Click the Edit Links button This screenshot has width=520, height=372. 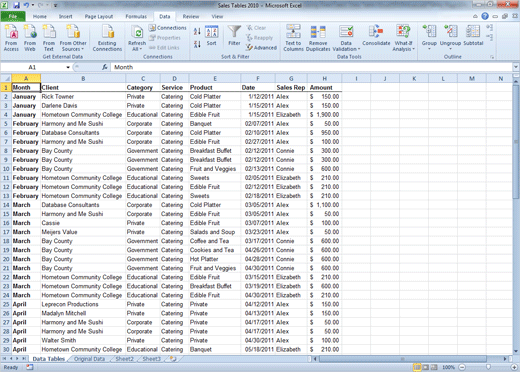click(x=164, y=48)
